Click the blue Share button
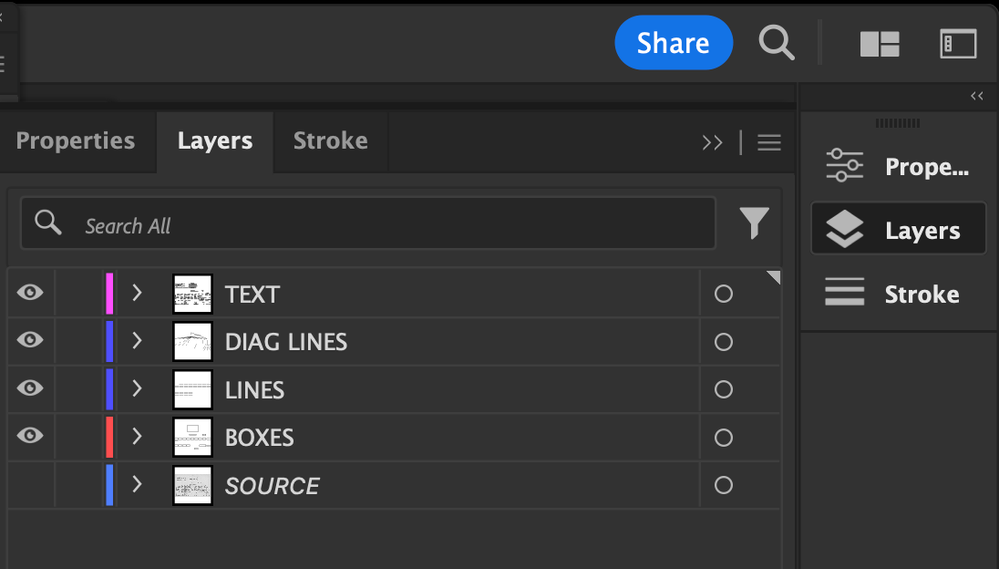This screenshot has width=999, height=569. pos(673,43)
